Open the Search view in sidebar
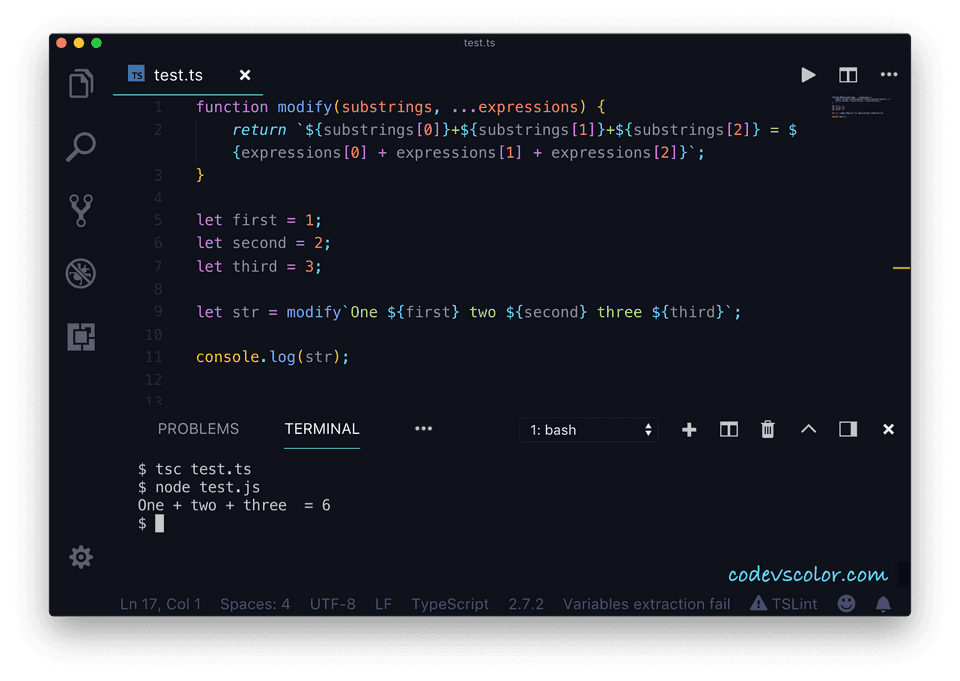 (x=81, y=147)
